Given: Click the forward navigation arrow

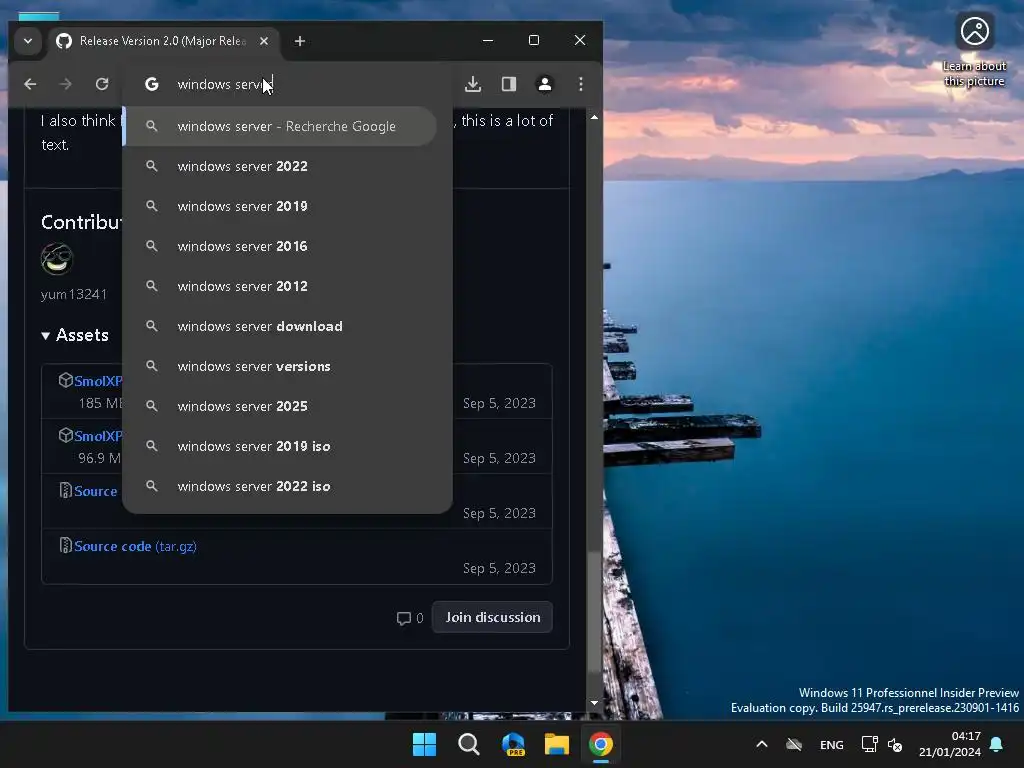Looking at the screenshot, I should coord(66,84).
